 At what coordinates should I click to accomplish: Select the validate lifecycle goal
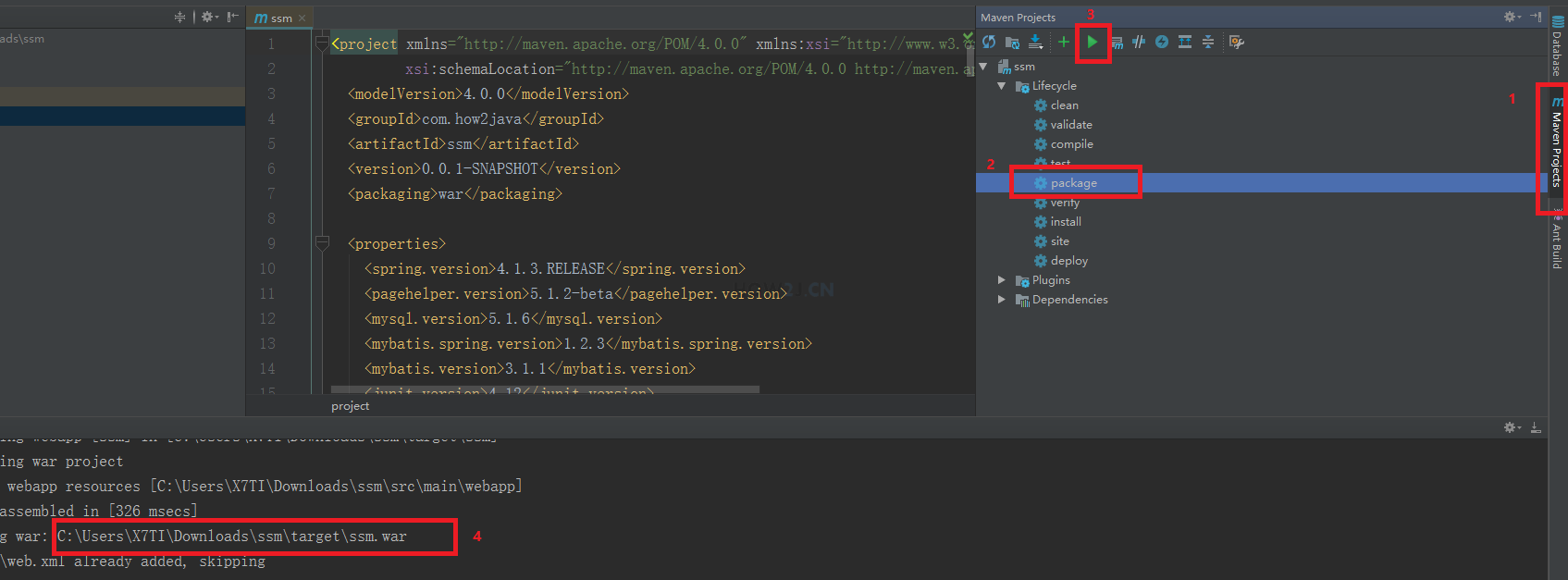(1071, 125)
